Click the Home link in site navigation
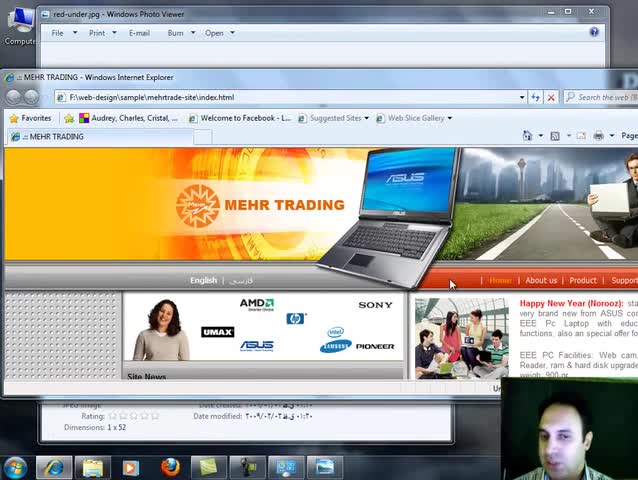Viewport: 638px width, 480px height. [500, 280]
